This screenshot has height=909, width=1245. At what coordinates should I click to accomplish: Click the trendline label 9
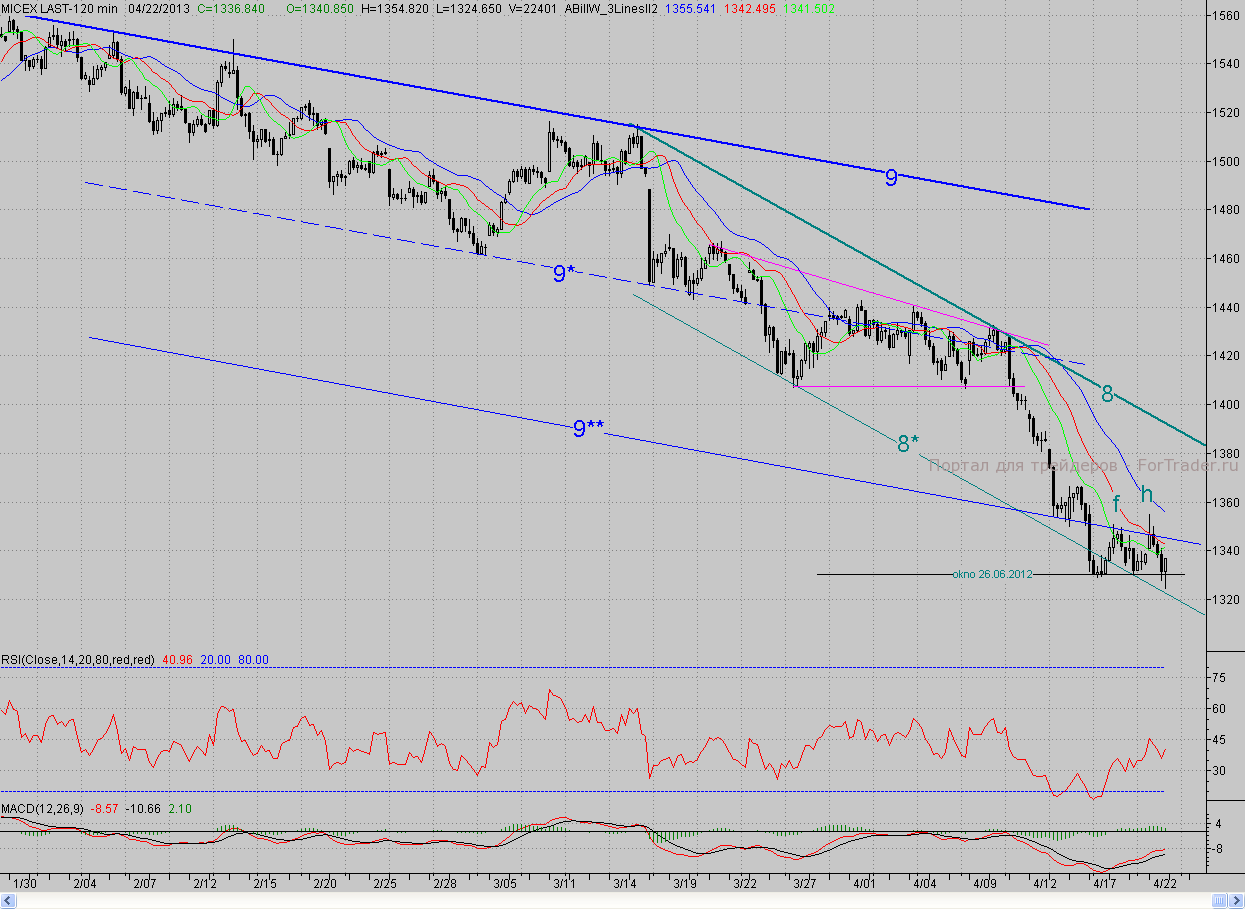point(890,178)
